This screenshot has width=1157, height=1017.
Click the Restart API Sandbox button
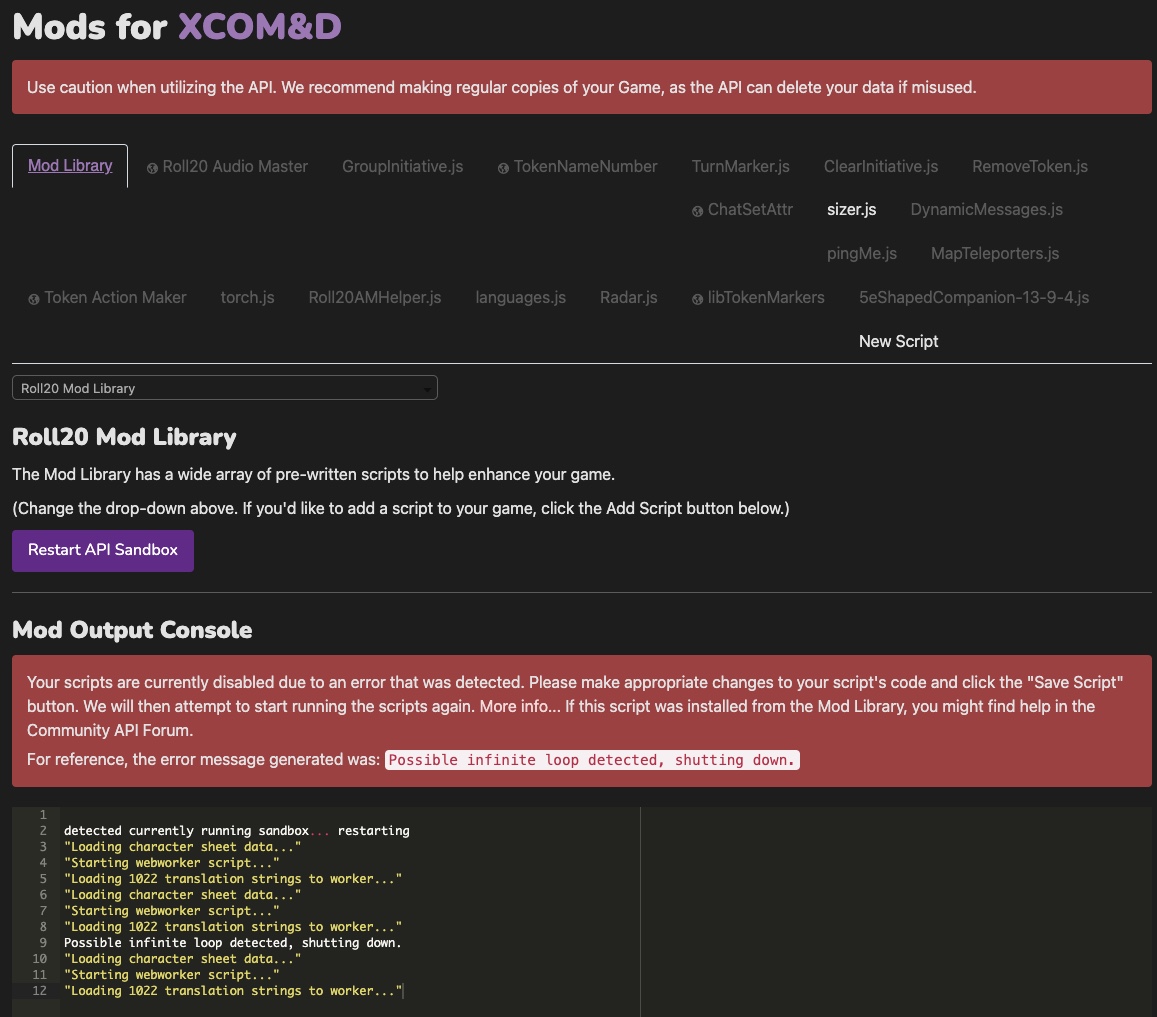pos(103,551)
